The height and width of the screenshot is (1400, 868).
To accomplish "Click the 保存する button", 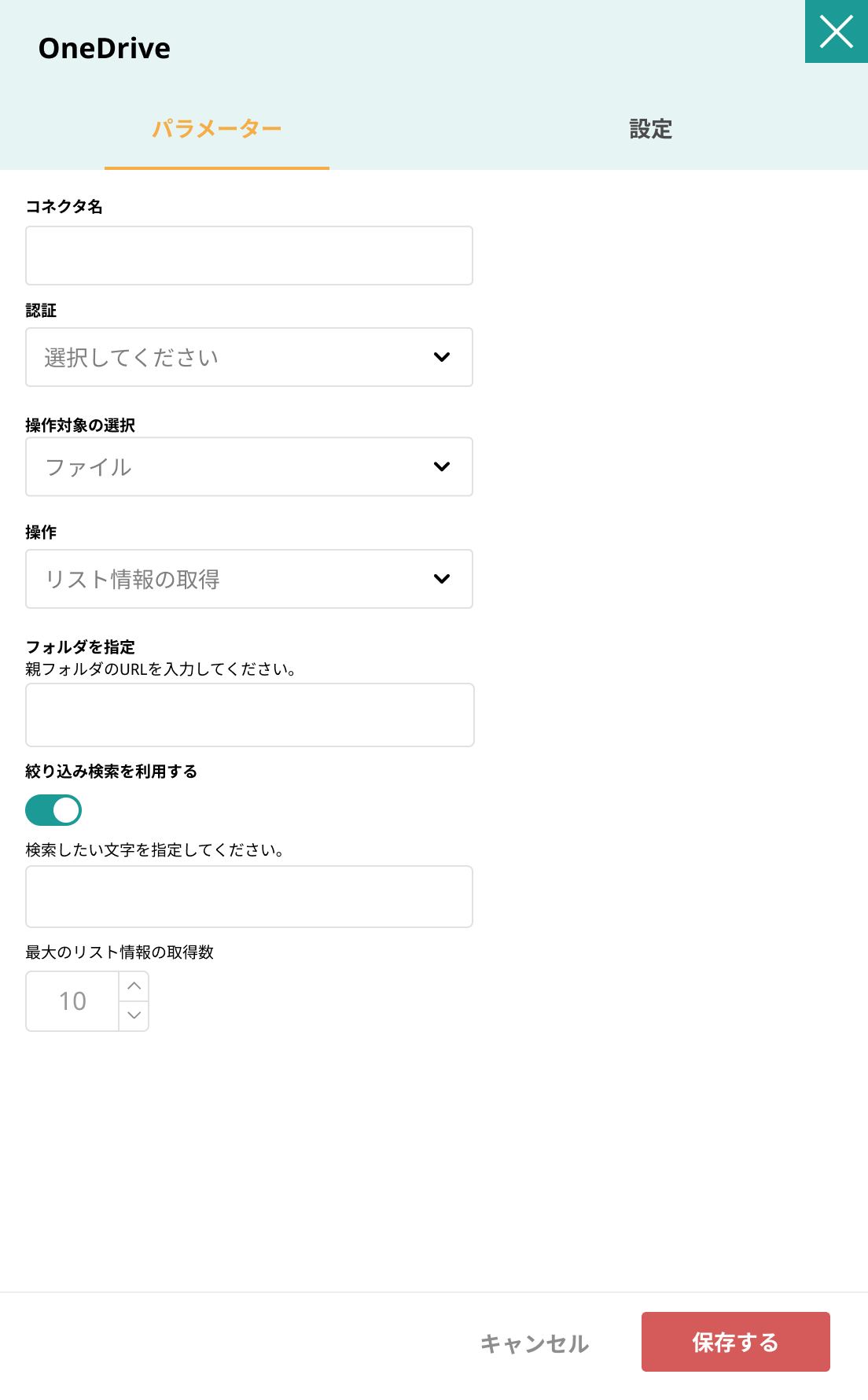I will 736,1342.
